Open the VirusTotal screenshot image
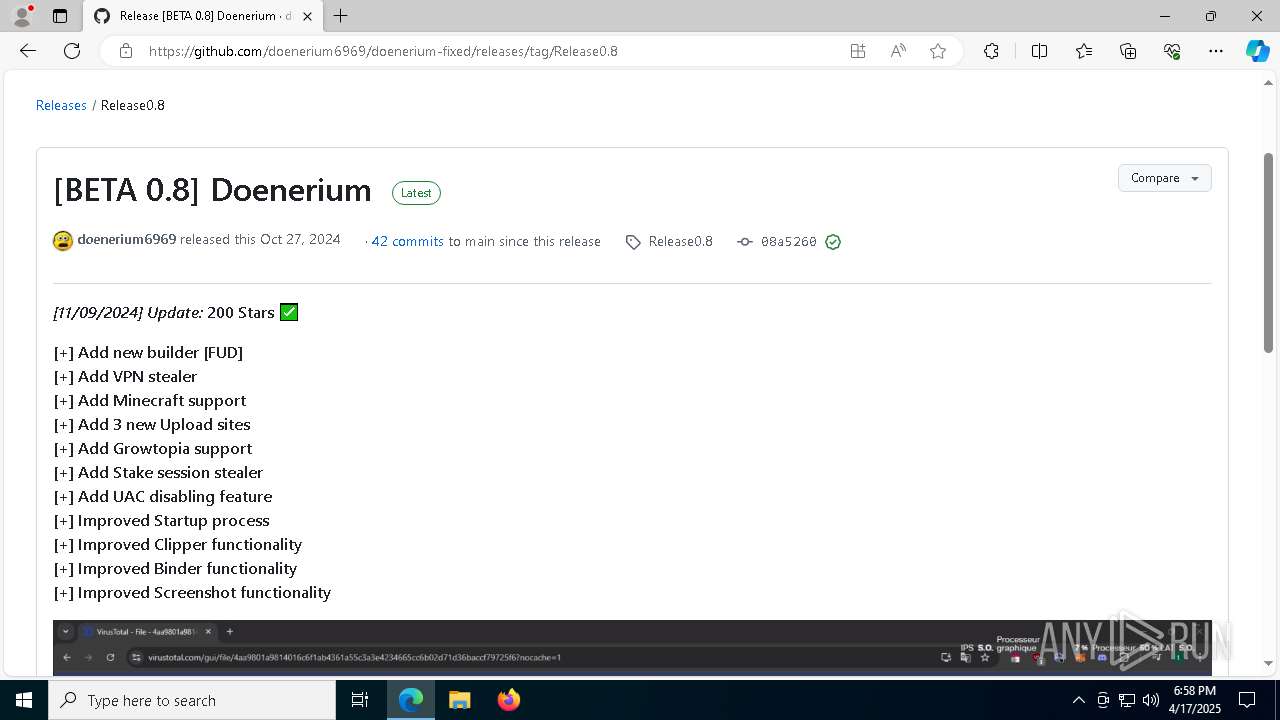This screenshot has width=1280, height=720. [x=632, y=648]
